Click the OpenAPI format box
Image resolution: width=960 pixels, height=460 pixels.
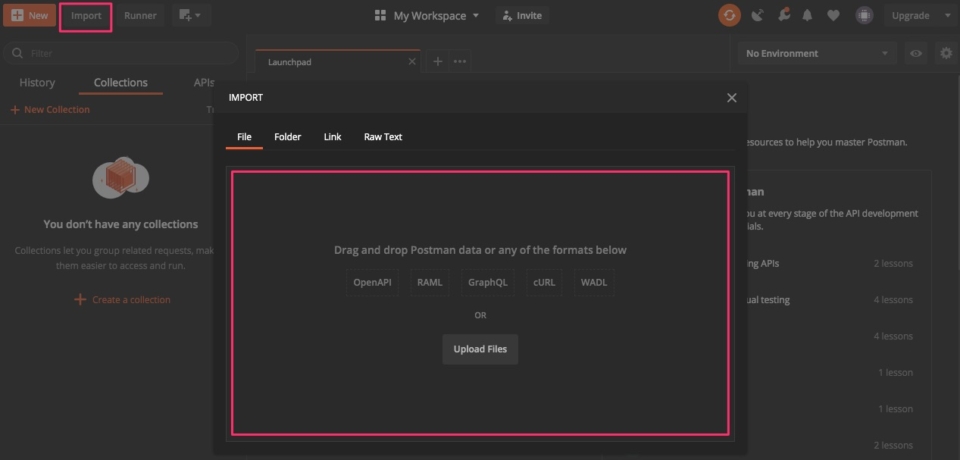(x=372, y=283)
